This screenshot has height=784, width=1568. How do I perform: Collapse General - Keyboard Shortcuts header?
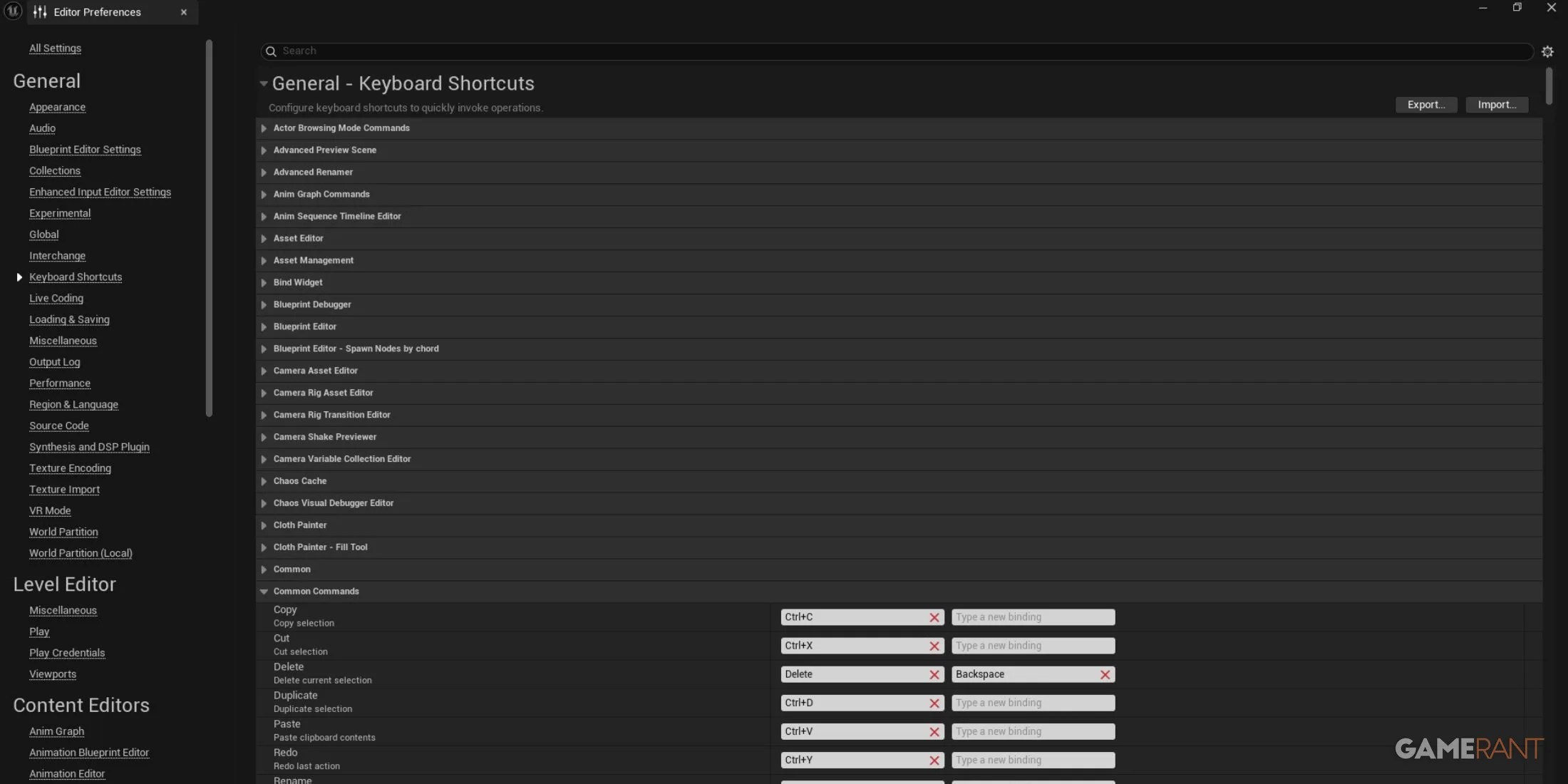click(264, 84)
